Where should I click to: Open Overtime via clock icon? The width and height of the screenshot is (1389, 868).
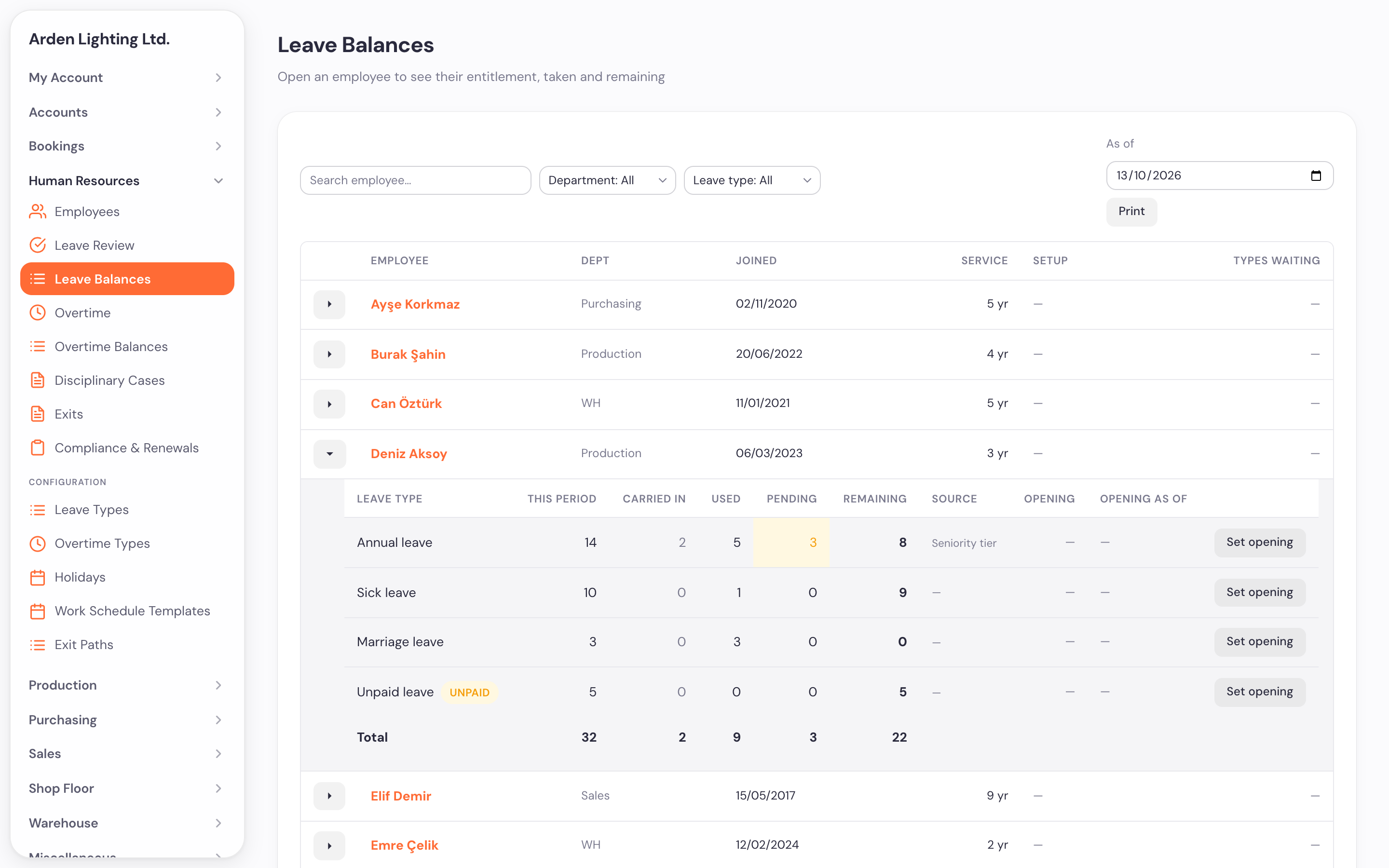click(37, 313)
